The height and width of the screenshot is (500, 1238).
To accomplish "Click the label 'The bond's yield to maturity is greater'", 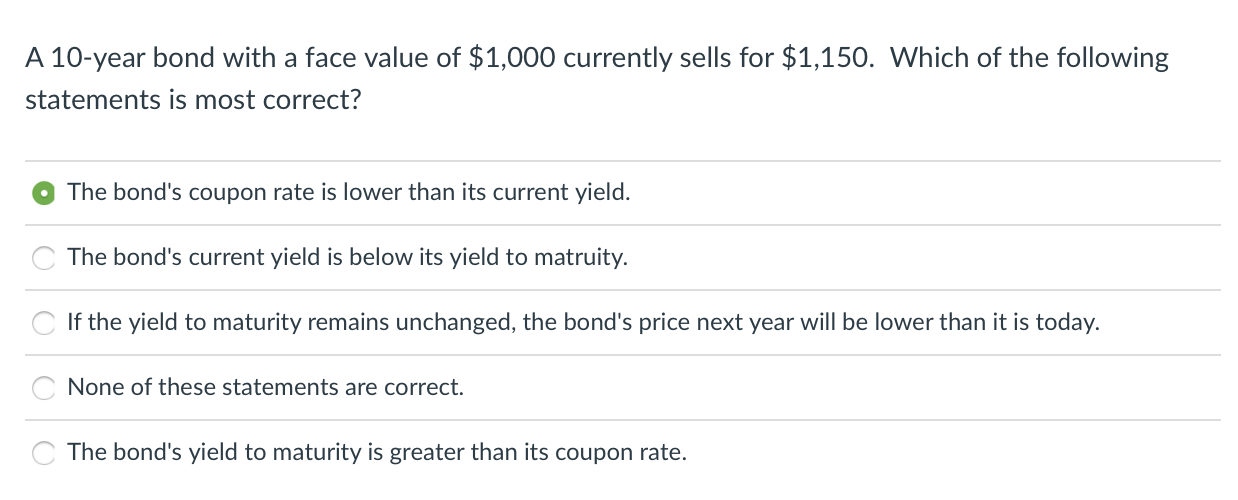I will pyautogui.click(x=377, y=452).
